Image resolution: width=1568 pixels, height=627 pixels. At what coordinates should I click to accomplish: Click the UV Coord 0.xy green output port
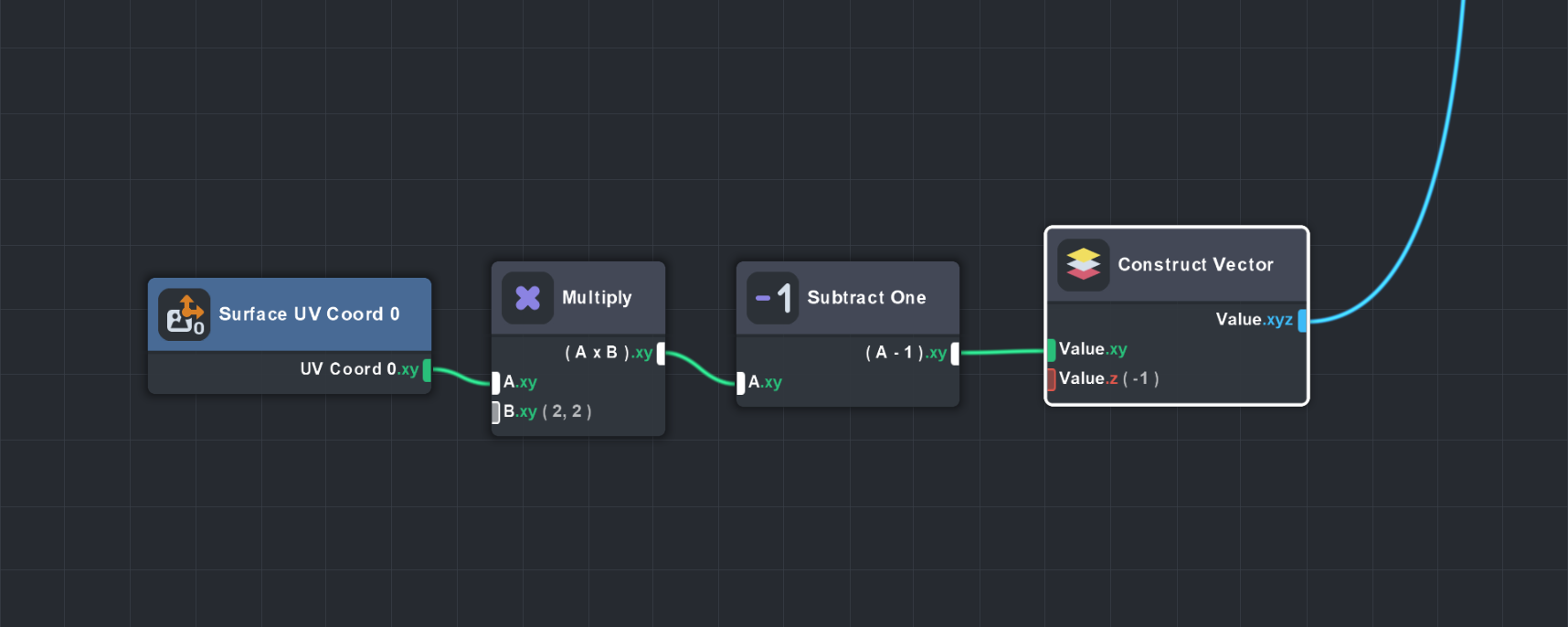427,370
